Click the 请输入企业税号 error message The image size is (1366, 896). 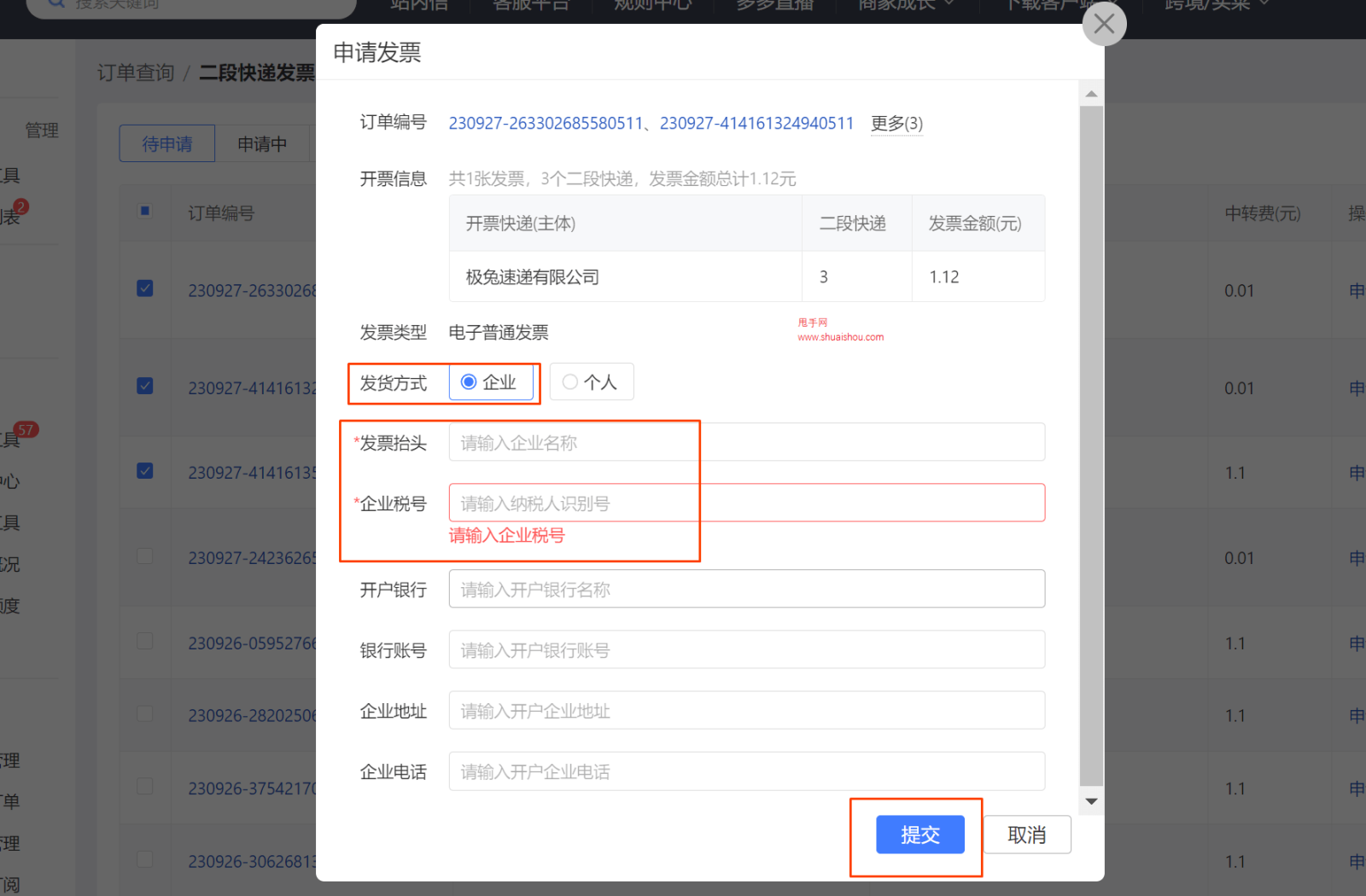coord(507,536)
